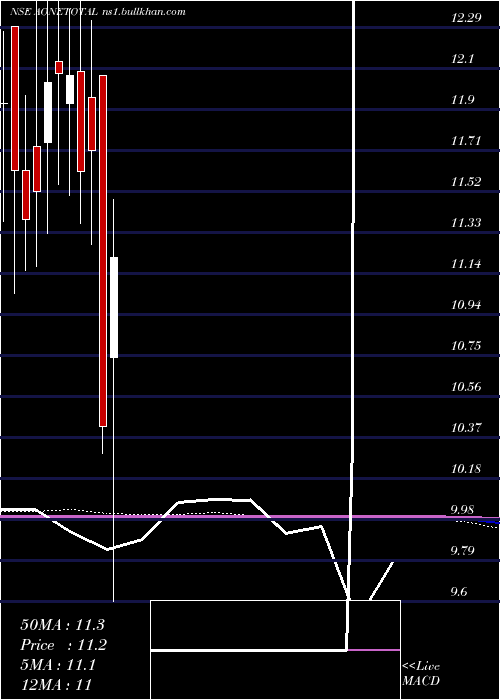Click the 10.94 price axis label
500x700 pixels.
click(466, 304)
